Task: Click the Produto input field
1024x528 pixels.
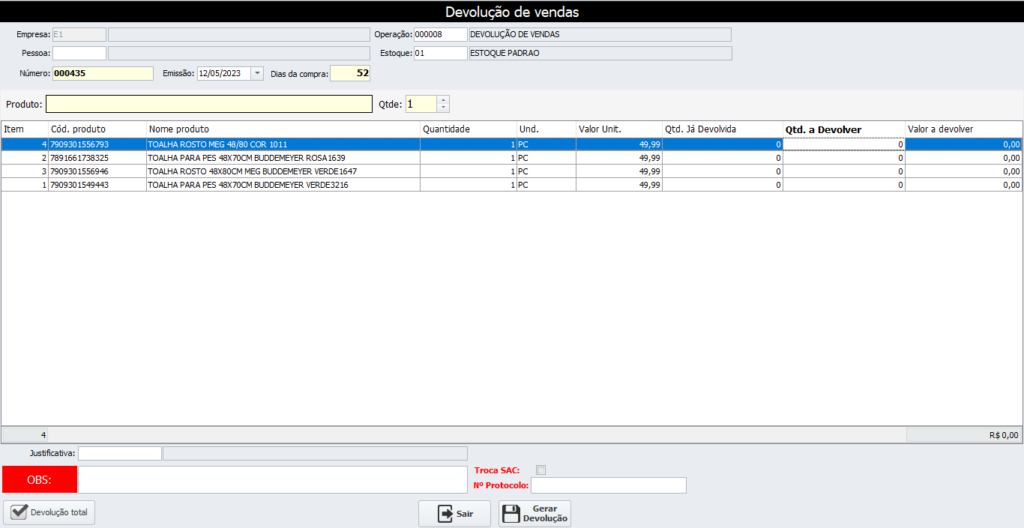Action: pos(208,104)
